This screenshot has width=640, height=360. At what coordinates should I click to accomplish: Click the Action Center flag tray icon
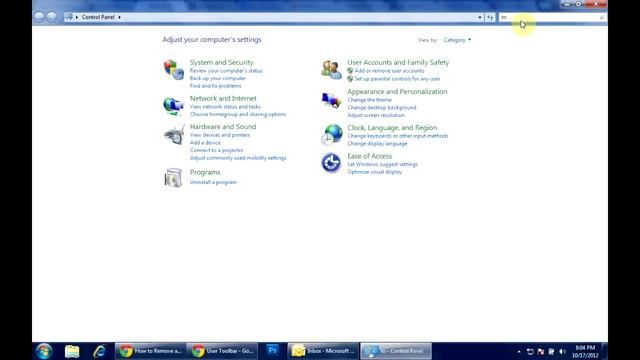541,351
